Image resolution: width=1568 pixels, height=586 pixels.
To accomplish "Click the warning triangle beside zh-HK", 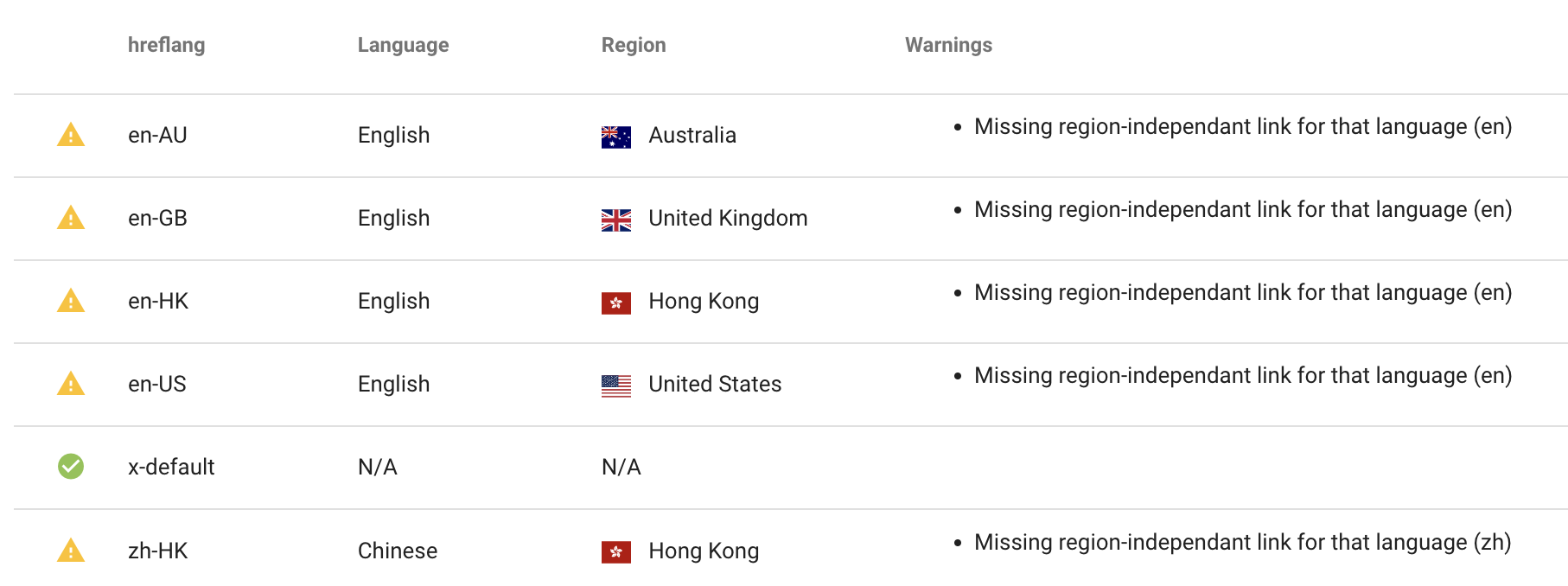I will point(71,551).
